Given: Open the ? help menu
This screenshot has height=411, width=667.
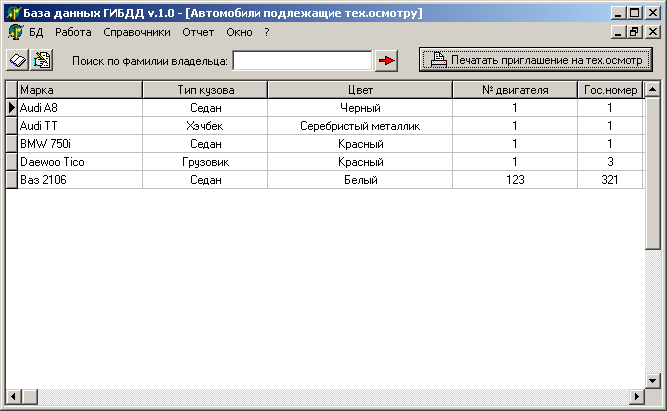Looking at the screenshot, I should click(x=267, y=32).
